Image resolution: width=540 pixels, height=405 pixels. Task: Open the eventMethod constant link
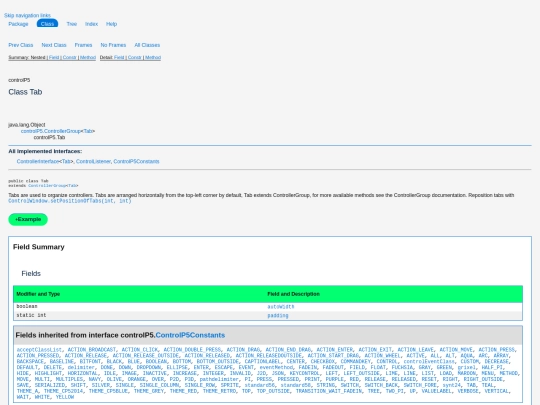click(x=276, y=367)
